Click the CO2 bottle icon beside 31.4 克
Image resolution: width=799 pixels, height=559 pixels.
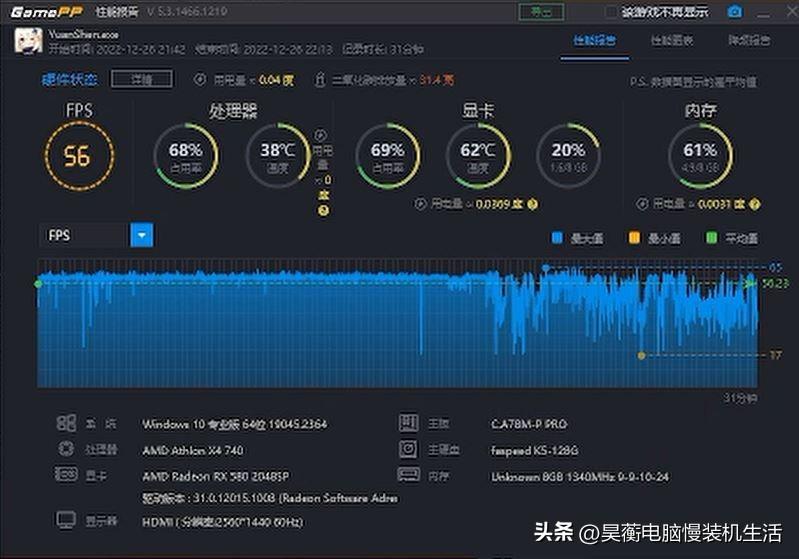[319, 79]
